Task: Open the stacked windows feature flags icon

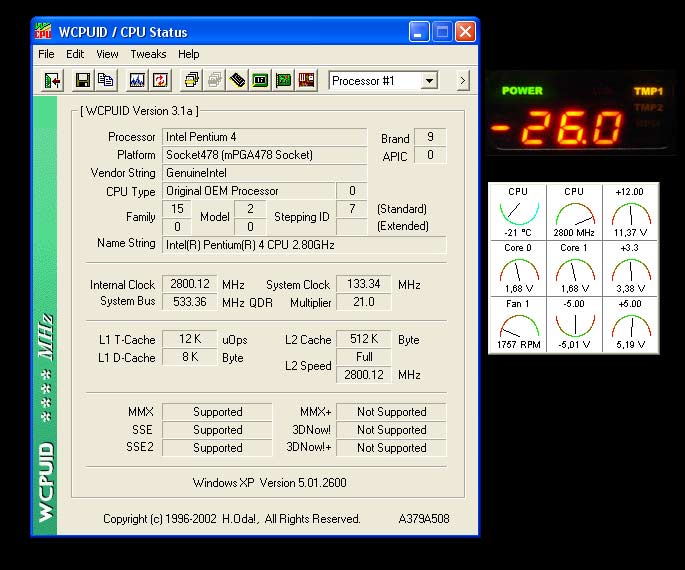Action: click(x=191, y=80)
